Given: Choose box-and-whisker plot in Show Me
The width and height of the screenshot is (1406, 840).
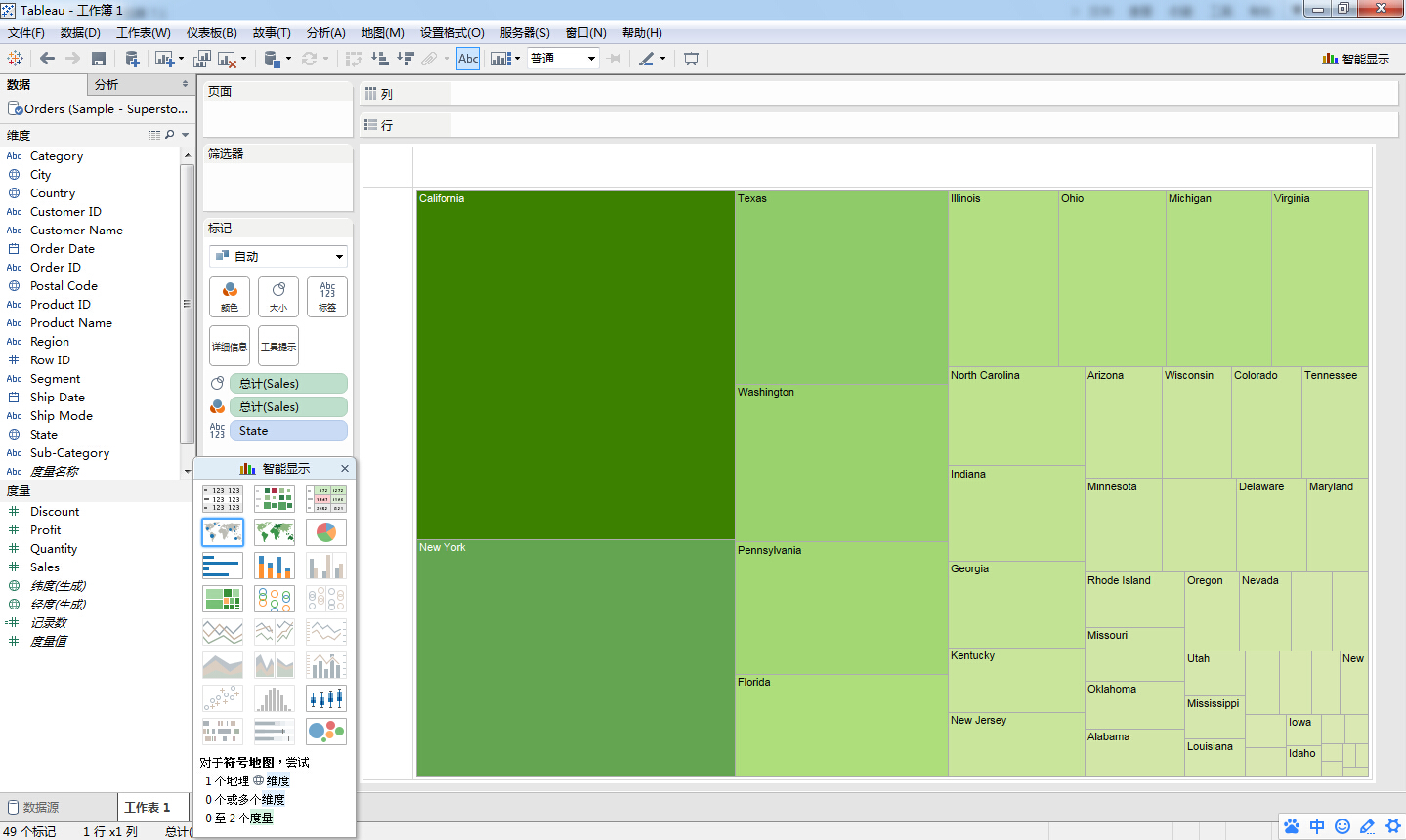Looking at the screenshot, I should pyautogui.click(x=326, y=698).
